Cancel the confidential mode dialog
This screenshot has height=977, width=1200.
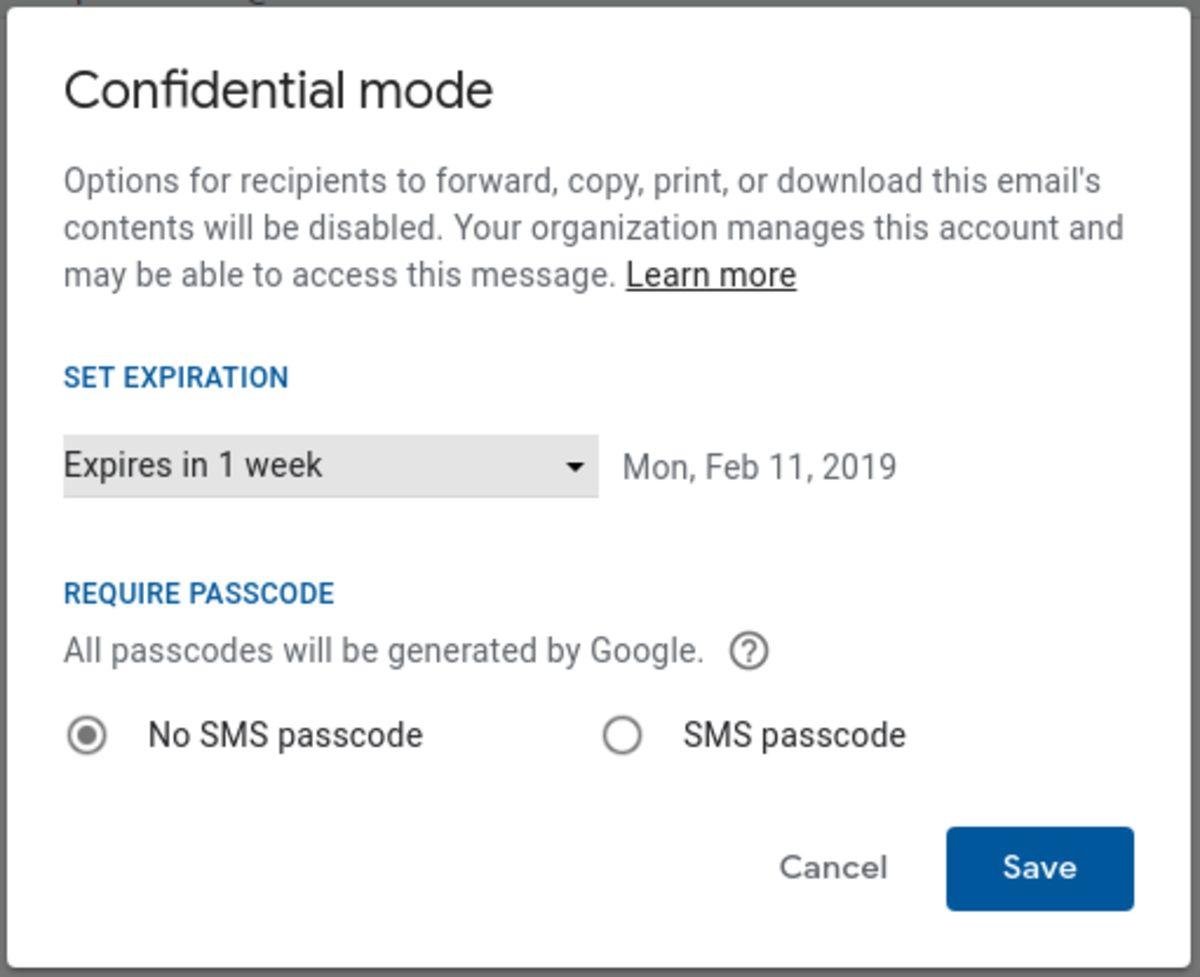[x=832, y=867]
